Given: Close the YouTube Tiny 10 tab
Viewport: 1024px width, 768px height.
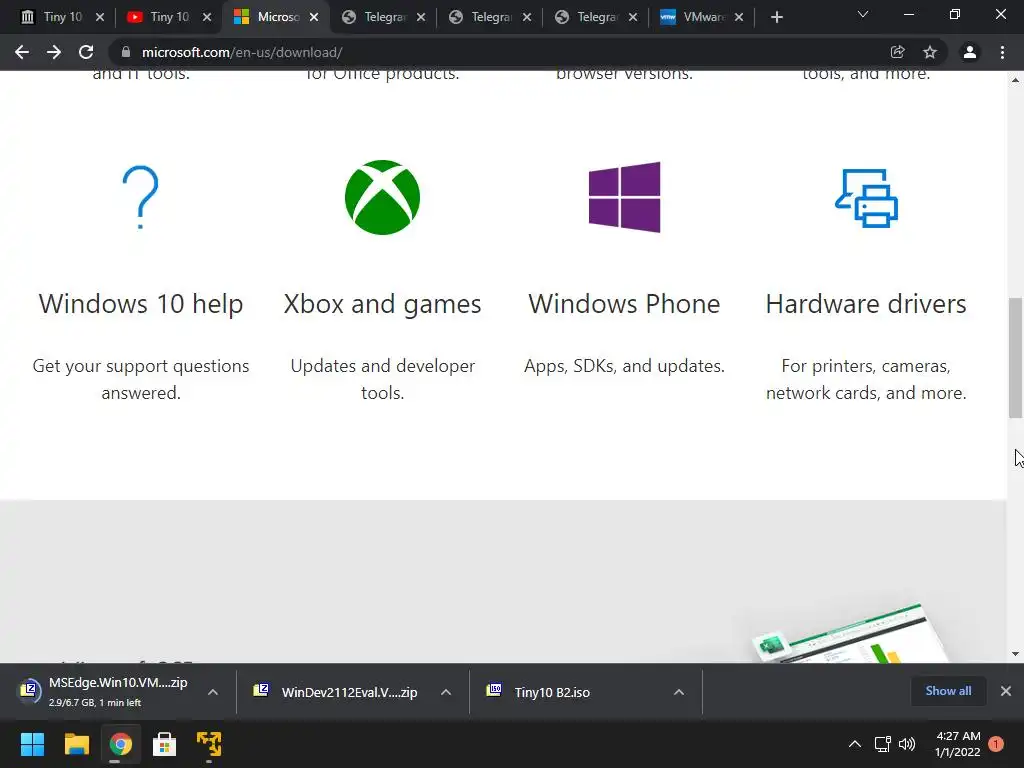Looking at the screenshot, I should click(x=207, y=17).
